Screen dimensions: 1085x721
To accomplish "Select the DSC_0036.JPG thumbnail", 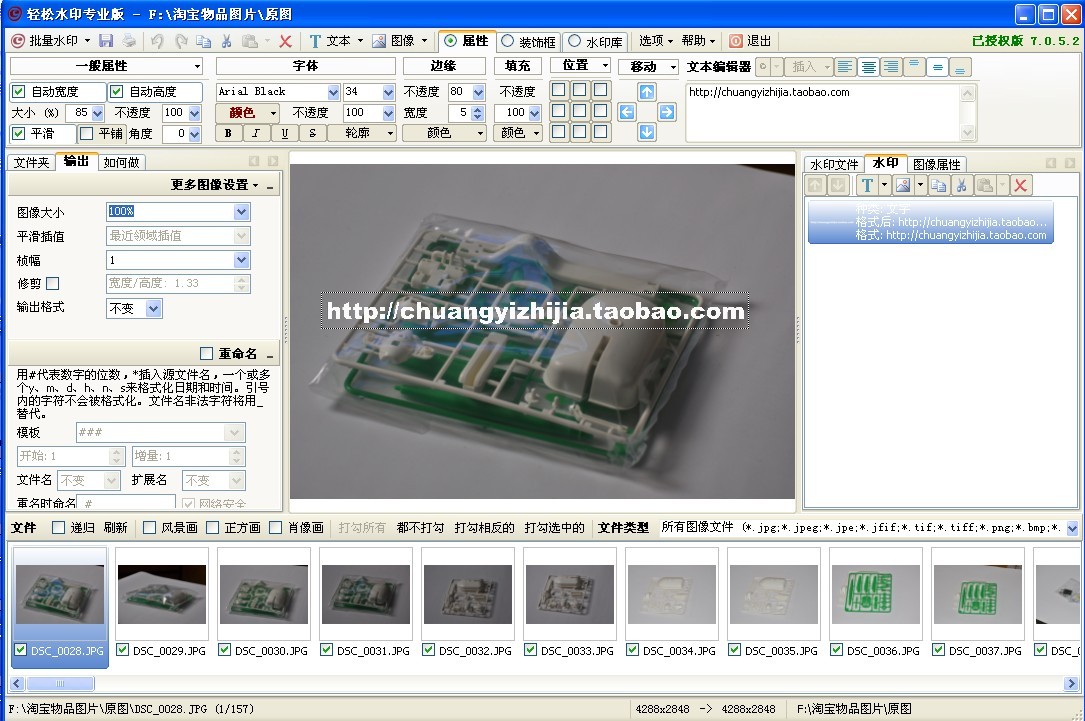I will click(x=876, y=594).
